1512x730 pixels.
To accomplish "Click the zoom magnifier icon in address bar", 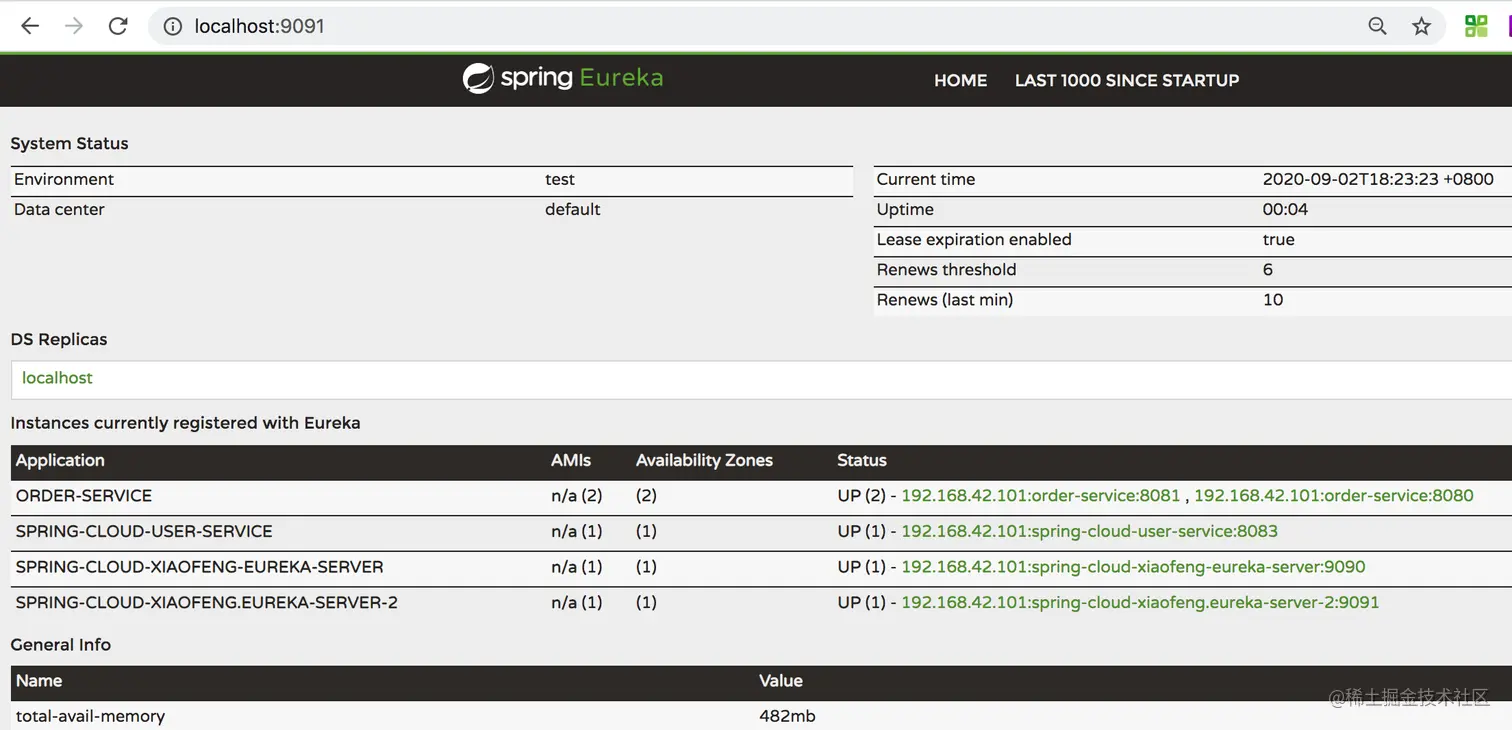I will click(1377, 27).
